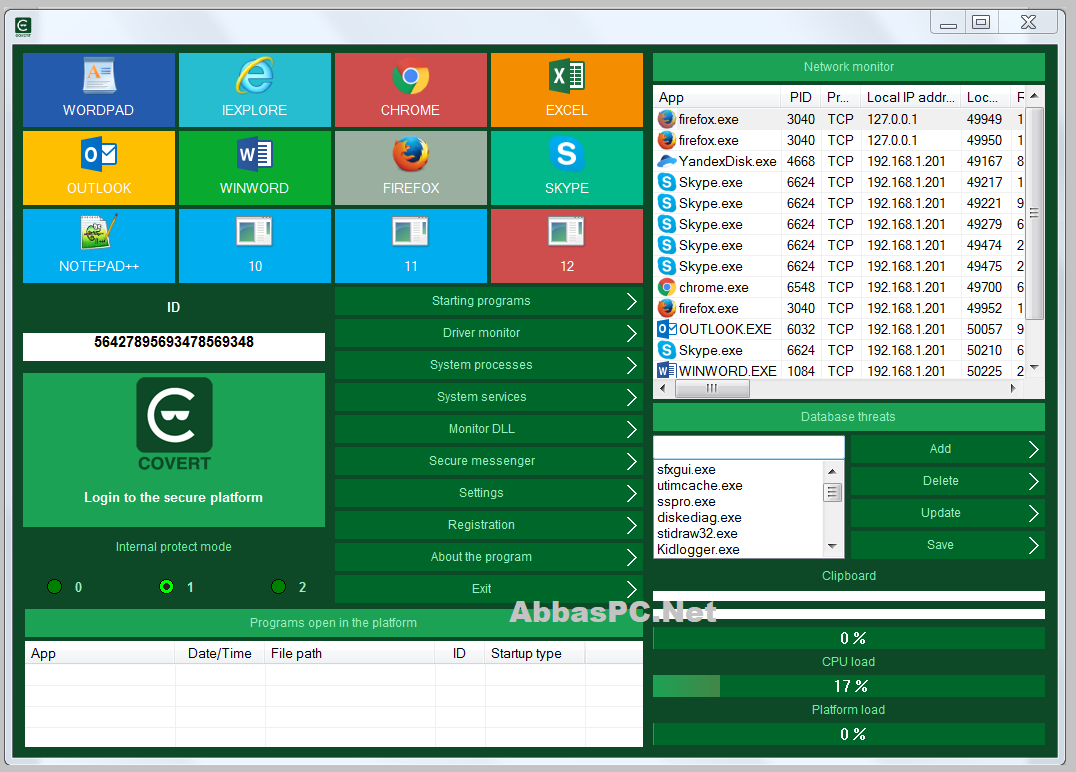
Task: Click network monitor vertical scrollbar thumb
Action: pyautogui.click(x=1034, y=213)
